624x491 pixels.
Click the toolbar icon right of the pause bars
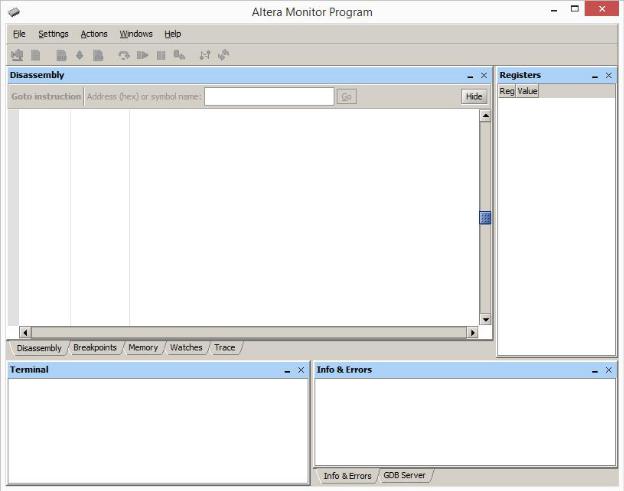tap(179, 55)
